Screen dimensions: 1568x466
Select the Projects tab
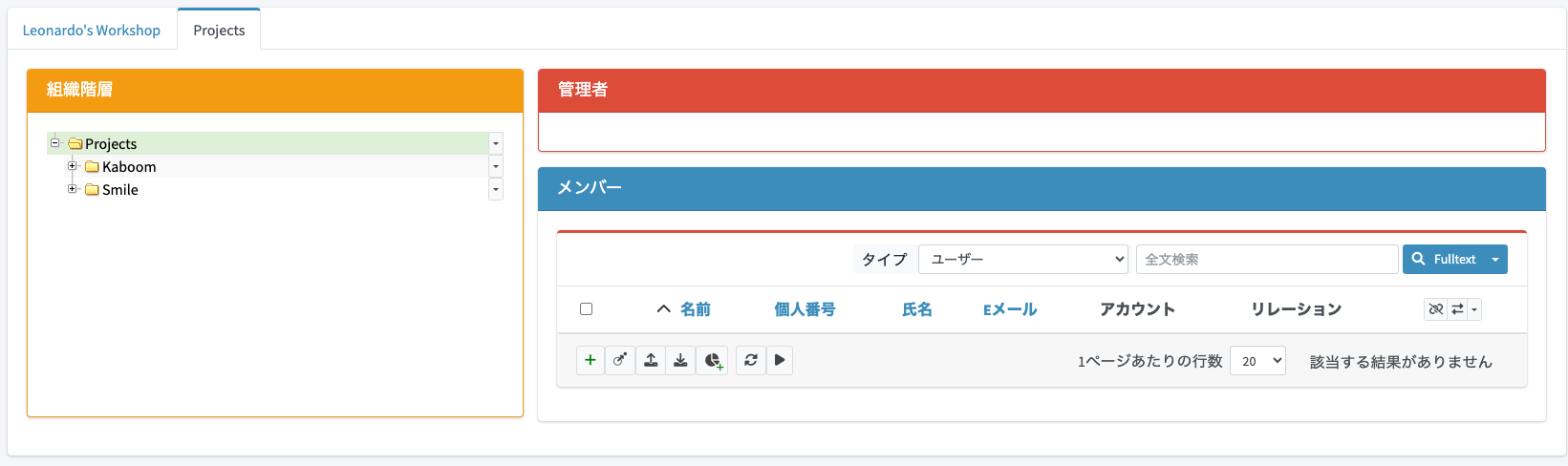point(219,30)
